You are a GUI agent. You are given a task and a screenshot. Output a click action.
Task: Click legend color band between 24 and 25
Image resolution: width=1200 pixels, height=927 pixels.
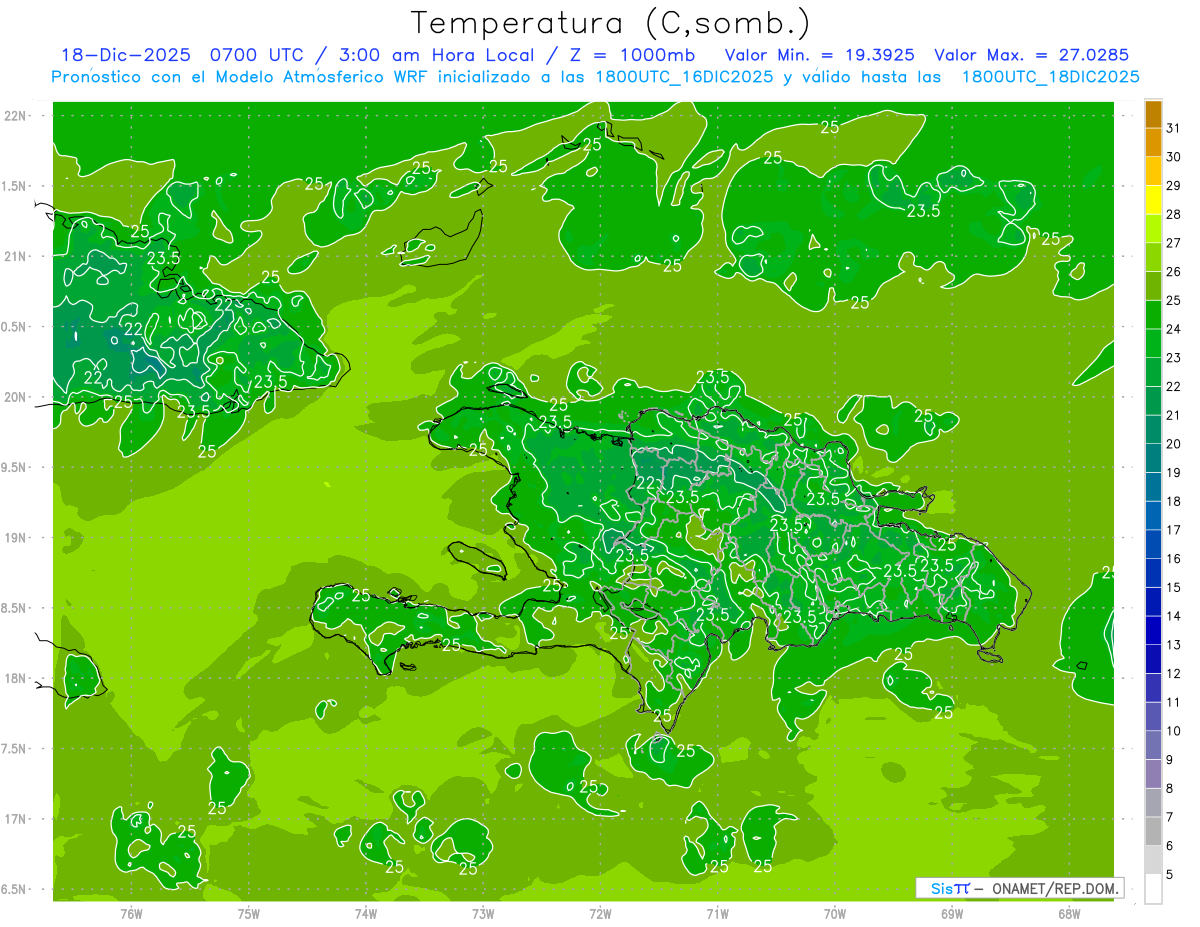tap(1153, 315)
